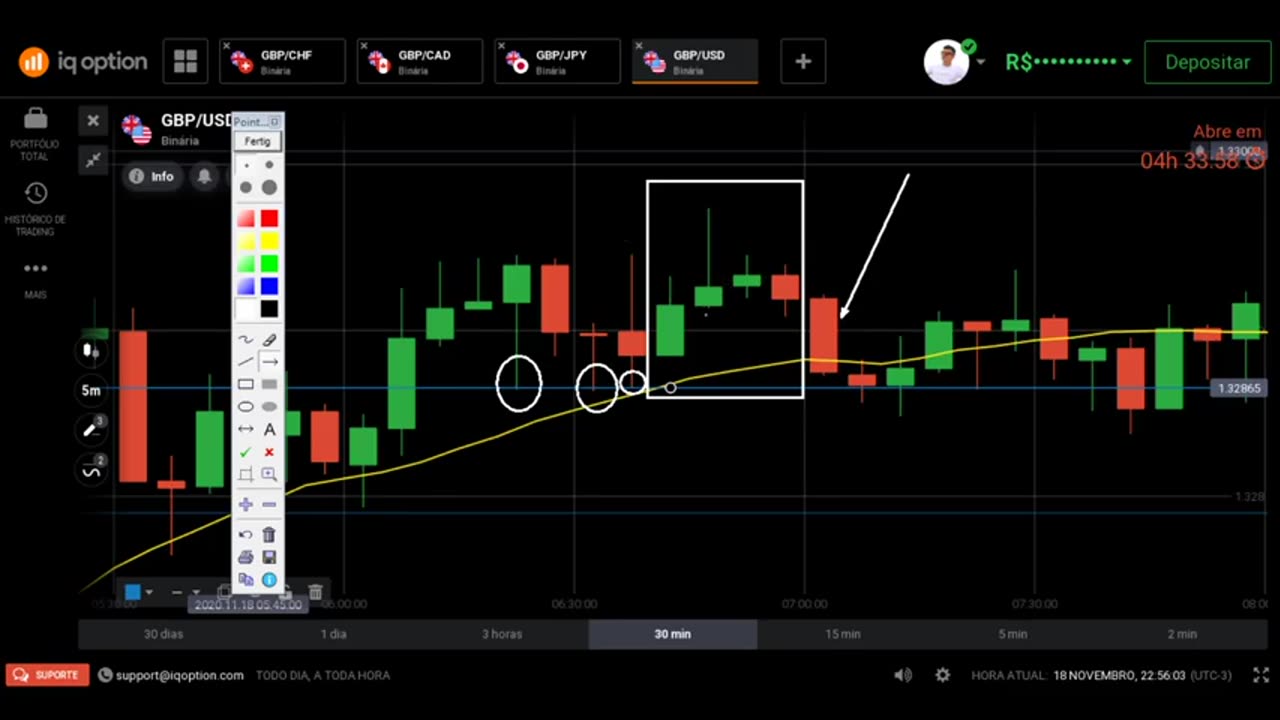Image resolution: width=1280 pixels, height=720 pixels.
Task: Select the arrow drawing tool
Action: [x=269, y=362]
